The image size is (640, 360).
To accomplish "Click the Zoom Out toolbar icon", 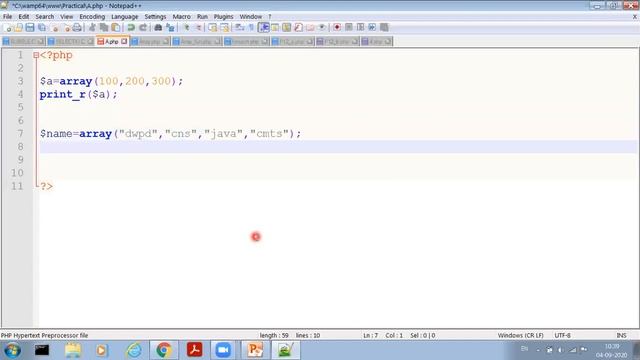I will [x=199, y=27].
